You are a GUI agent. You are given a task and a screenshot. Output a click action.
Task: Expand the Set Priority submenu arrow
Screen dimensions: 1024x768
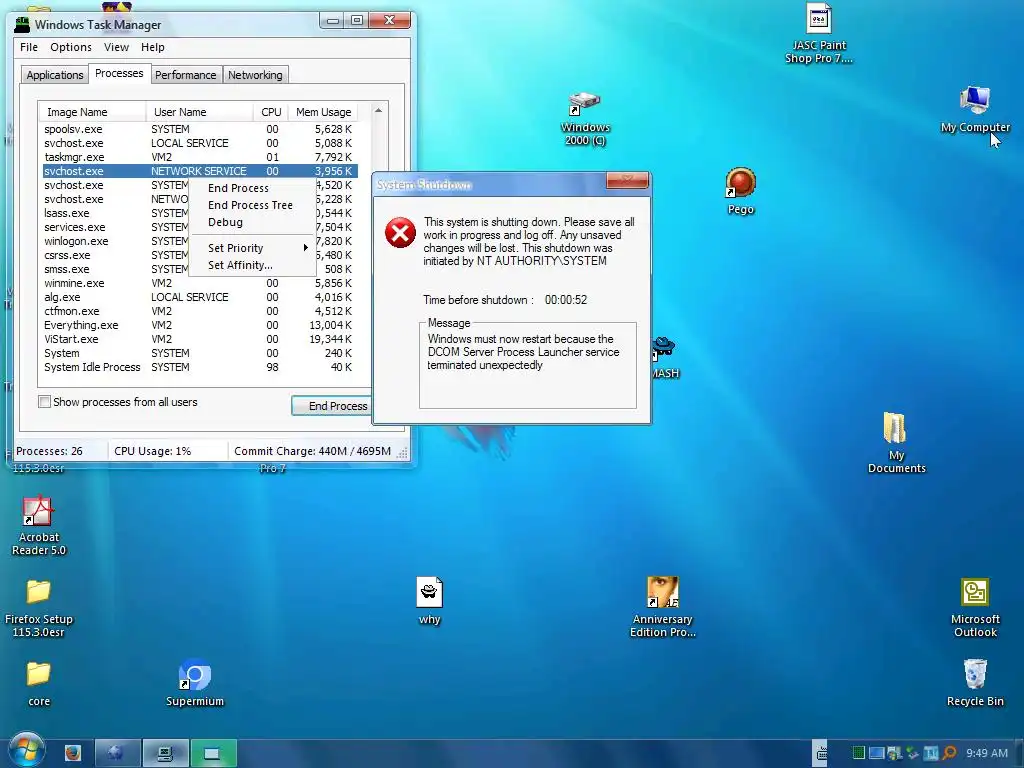(305, 248)
